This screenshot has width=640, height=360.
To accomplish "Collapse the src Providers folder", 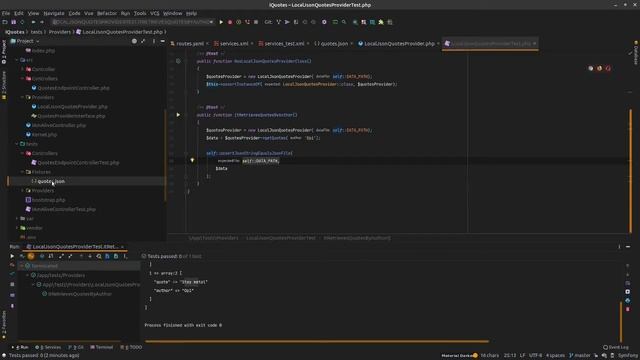I will coord(22,97).
